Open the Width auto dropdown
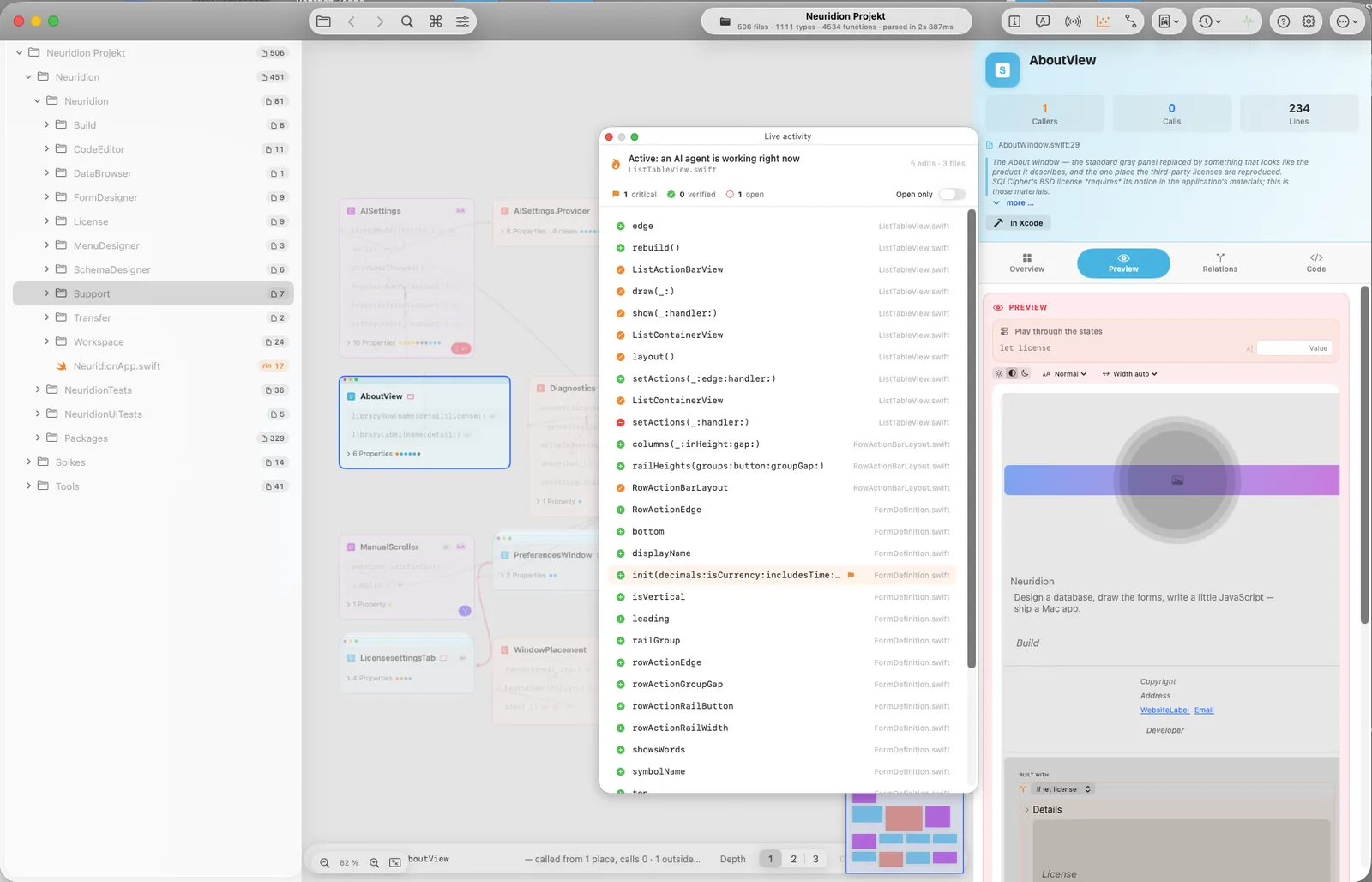This screenshot has width=1372, height=882. click(1129, 374)
